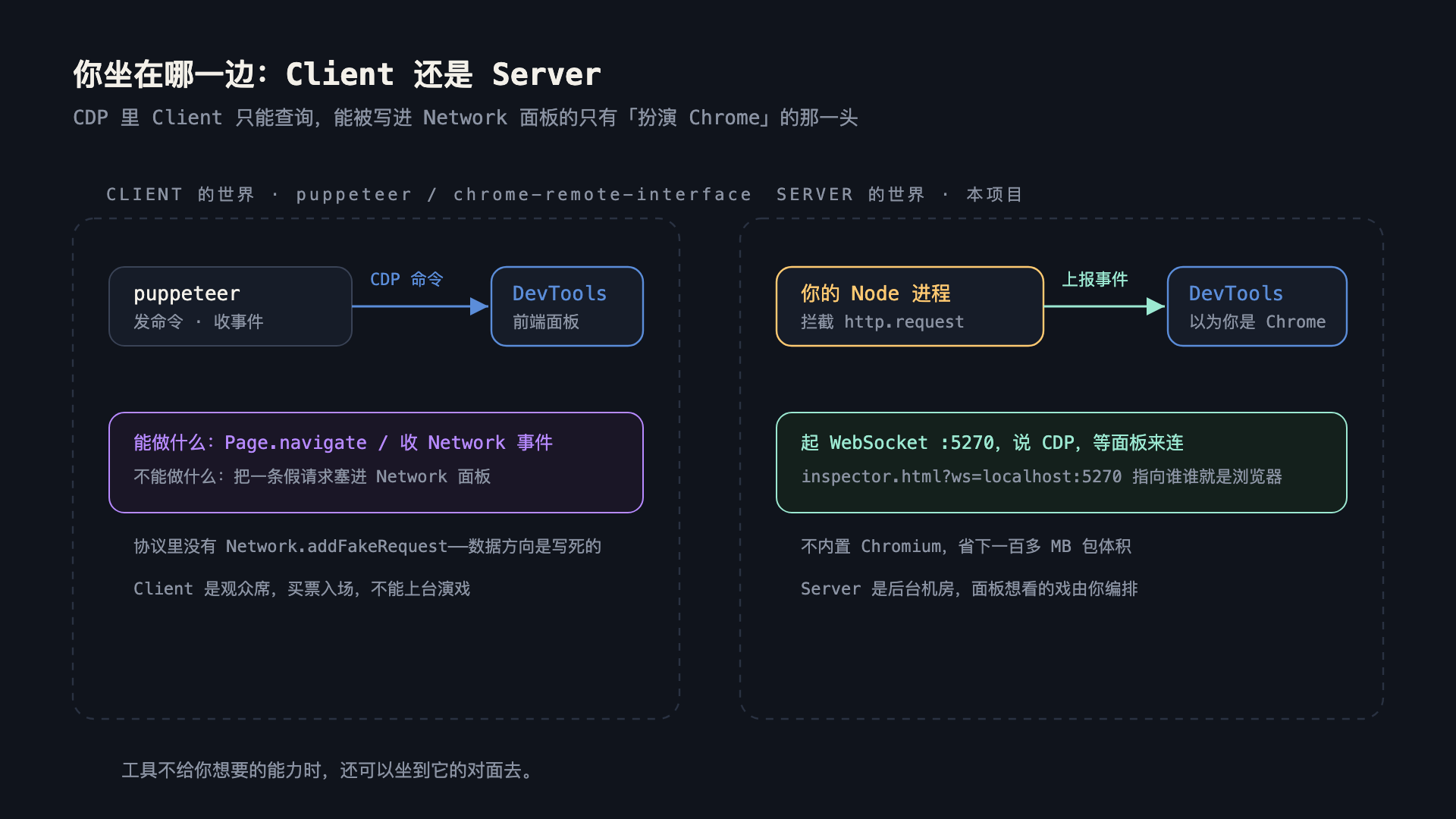
Task: Click the line 不内置 Chromium, 省下一百多 MB
Action: click(966, 546)
